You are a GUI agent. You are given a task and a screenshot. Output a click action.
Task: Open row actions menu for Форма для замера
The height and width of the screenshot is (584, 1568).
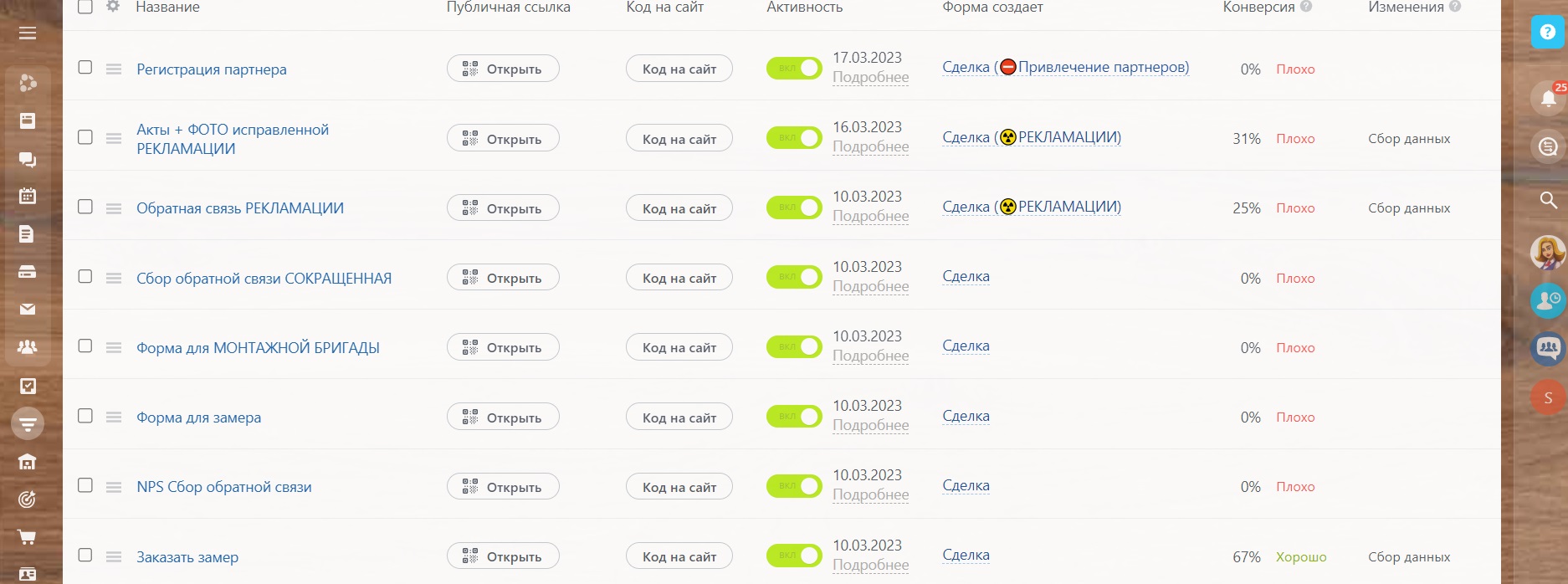[x=114, y=417]
